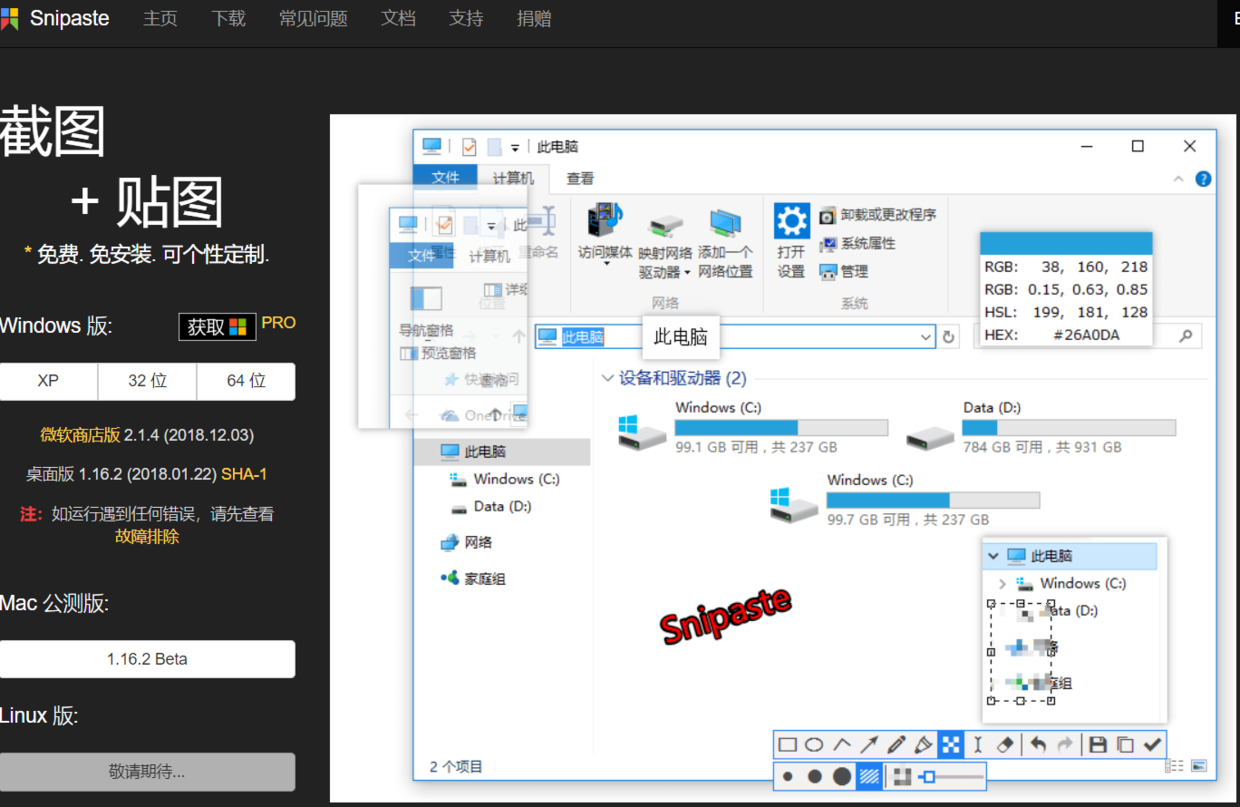
Task: Toggle the mosaic tool in the Snipaste toolbar
Action: [x=951, y=744]
